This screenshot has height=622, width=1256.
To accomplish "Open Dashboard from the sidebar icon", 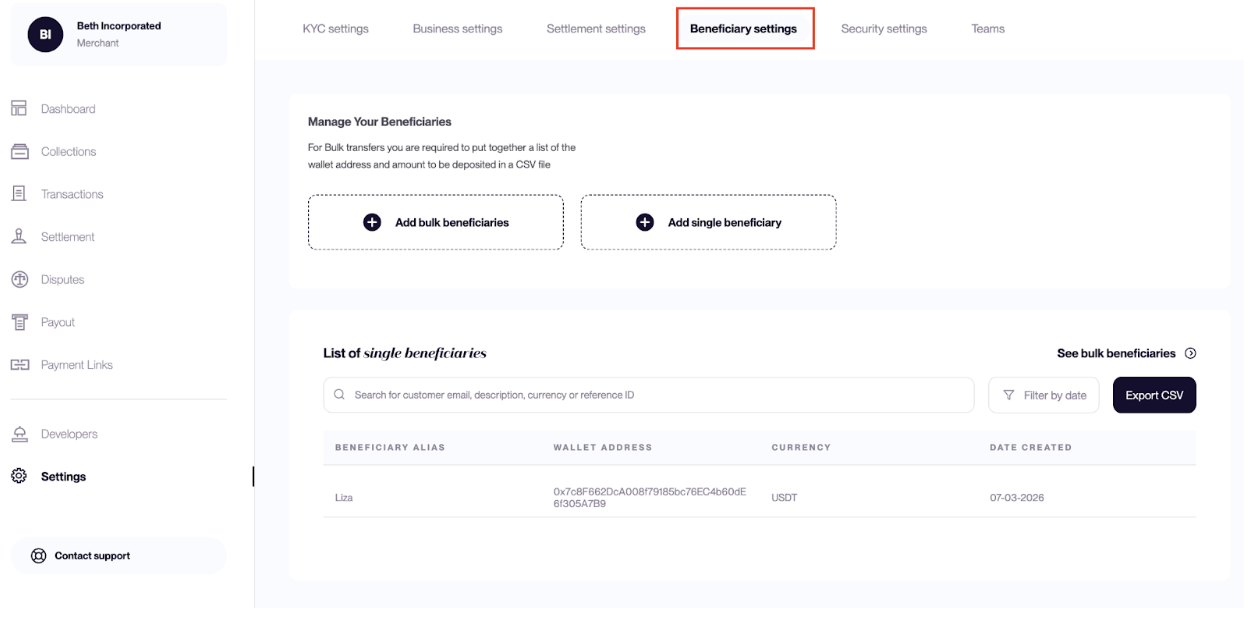I will click(x=19, y=108).
